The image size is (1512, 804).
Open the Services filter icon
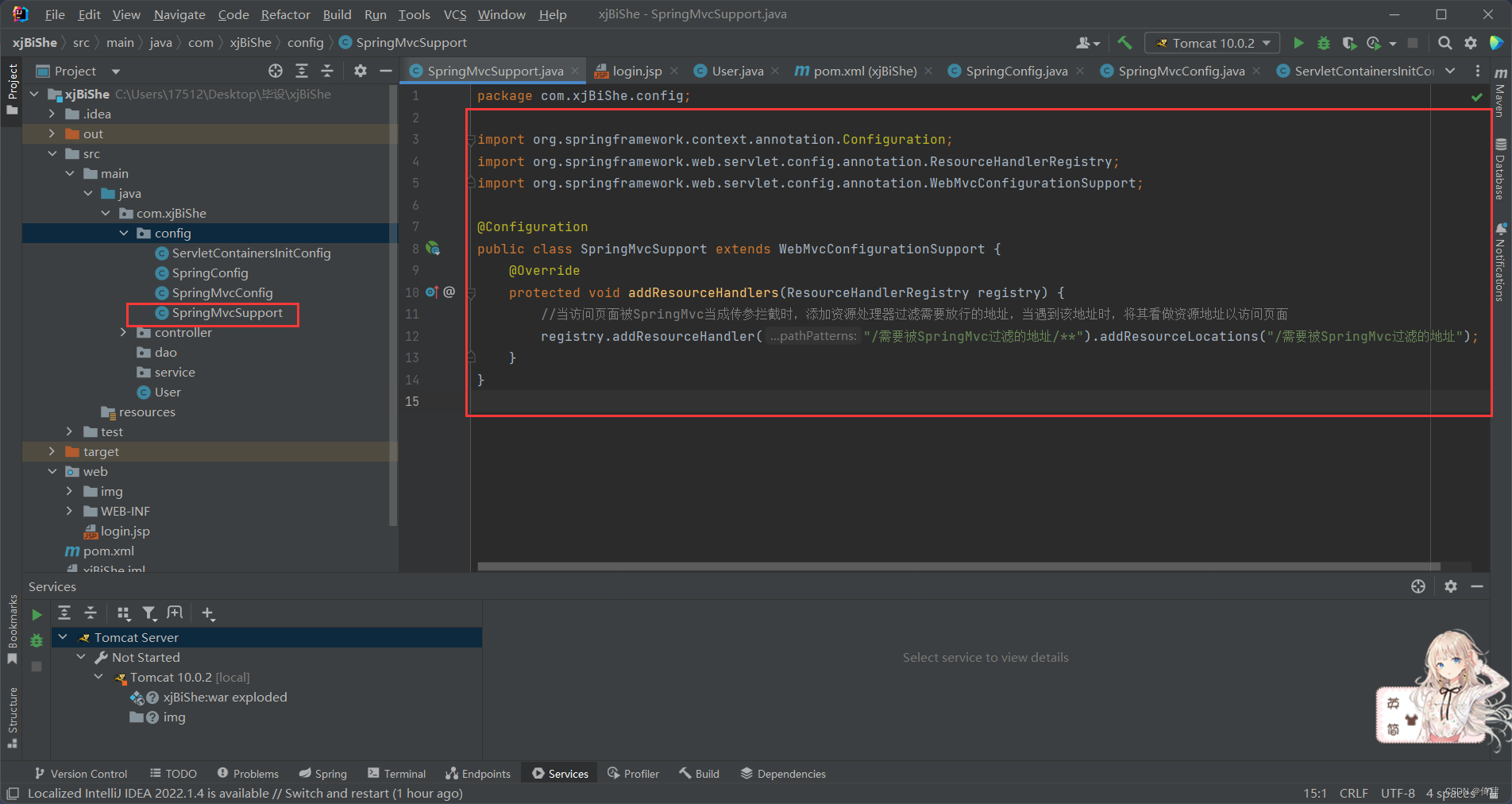[x=148, y=613]
